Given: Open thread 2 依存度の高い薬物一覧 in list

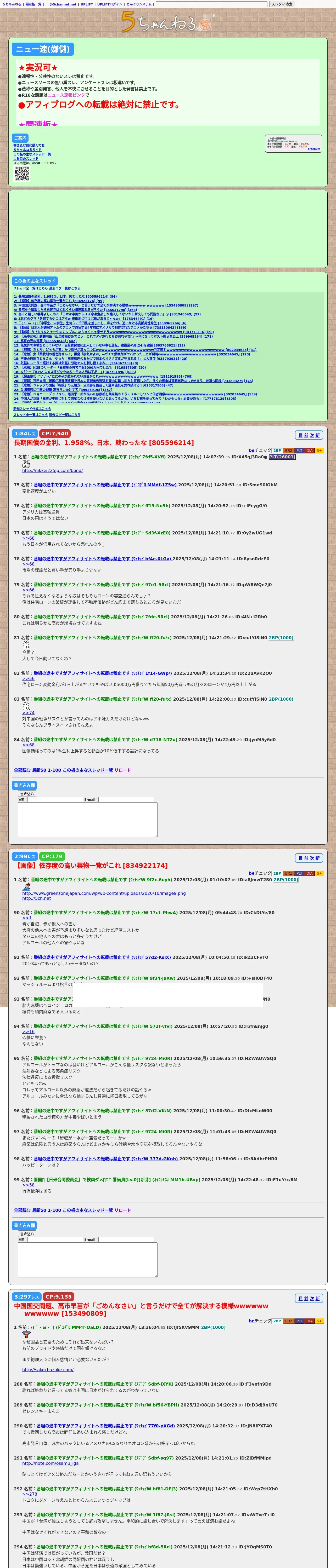Looking at the screenshot, I should (x=59, y=301).
